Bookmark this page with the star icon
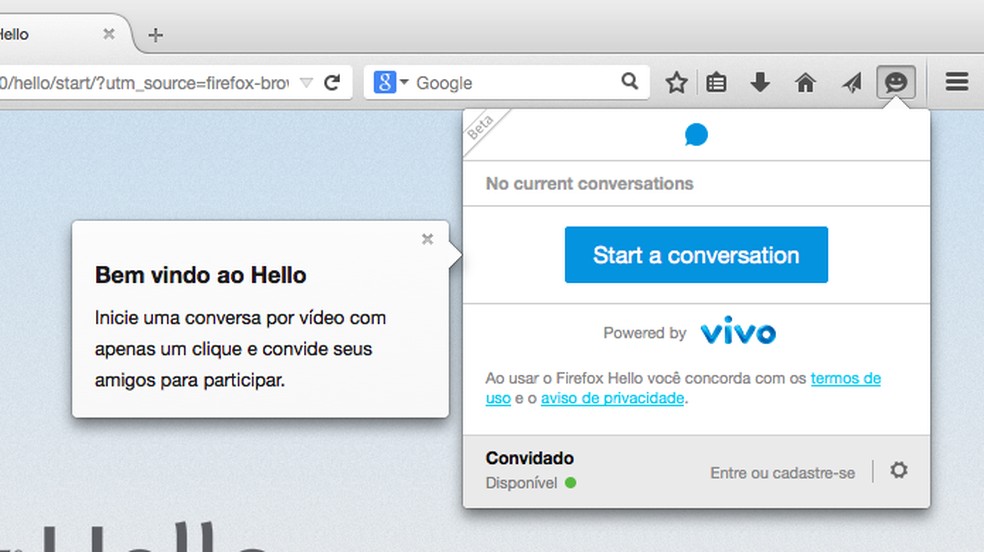 click(676, 82)
